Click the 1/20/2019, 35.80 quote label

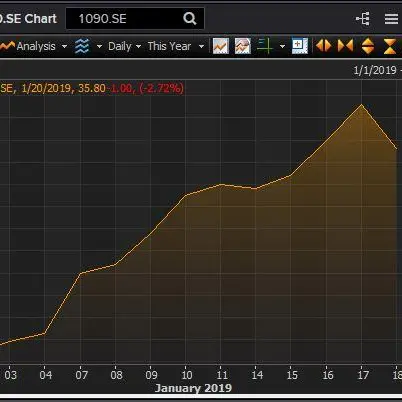[x=64, y=88]
